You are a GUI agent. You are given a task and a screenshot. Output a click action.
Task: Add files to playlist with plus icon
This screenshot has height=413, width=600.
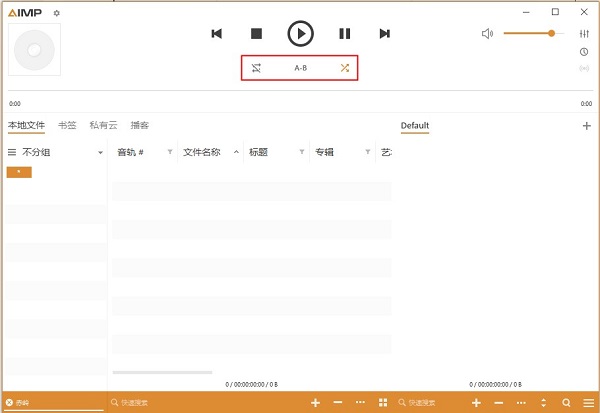[x=476, y=403]
